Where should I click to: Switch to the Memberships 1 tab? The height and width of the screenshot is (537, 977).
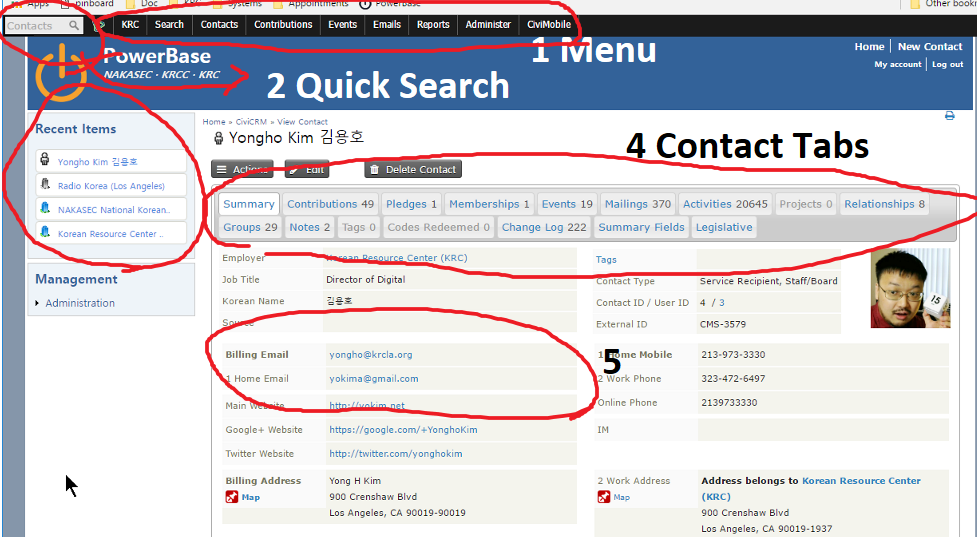(489, 204)
